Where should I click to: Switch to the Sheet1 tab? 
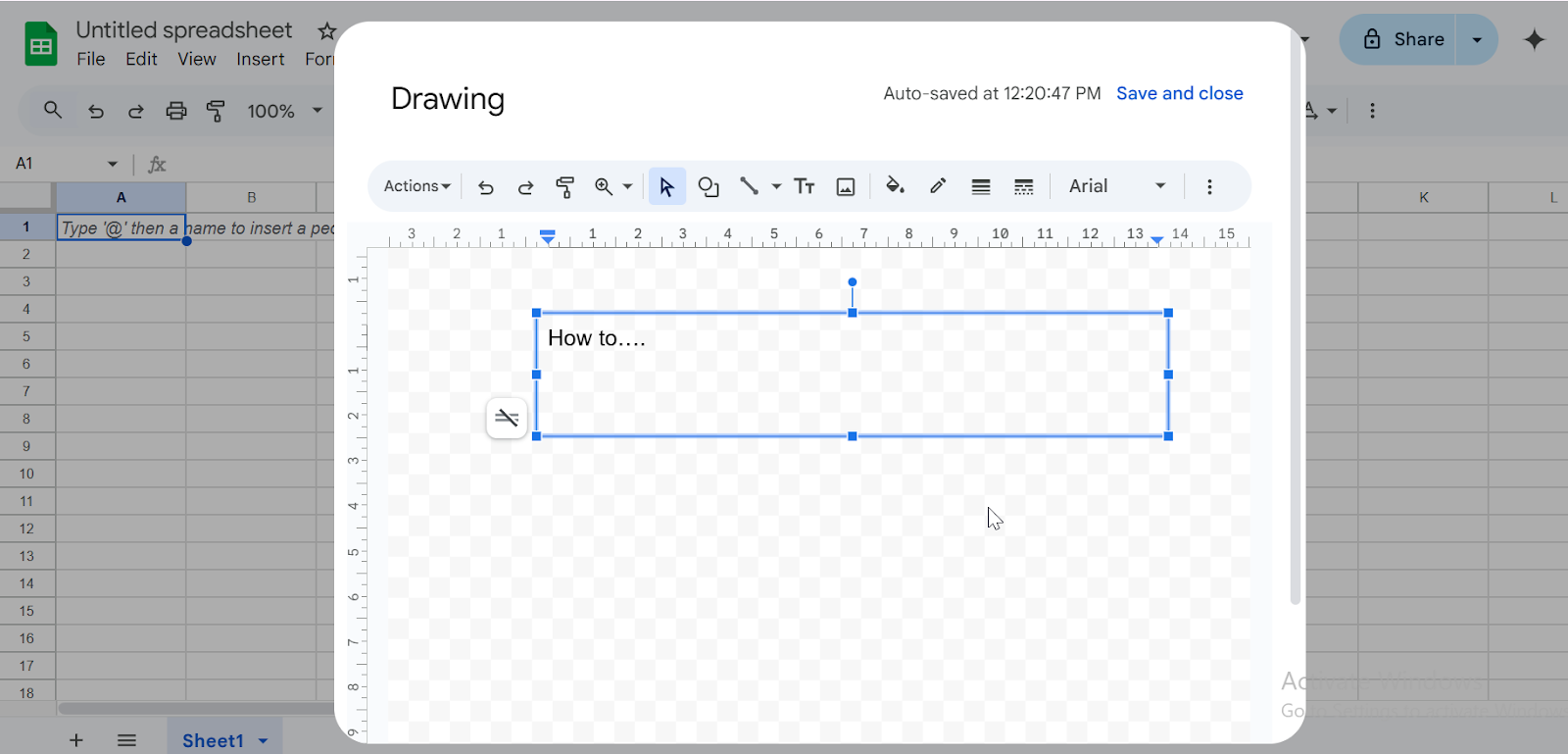(213, 740)
